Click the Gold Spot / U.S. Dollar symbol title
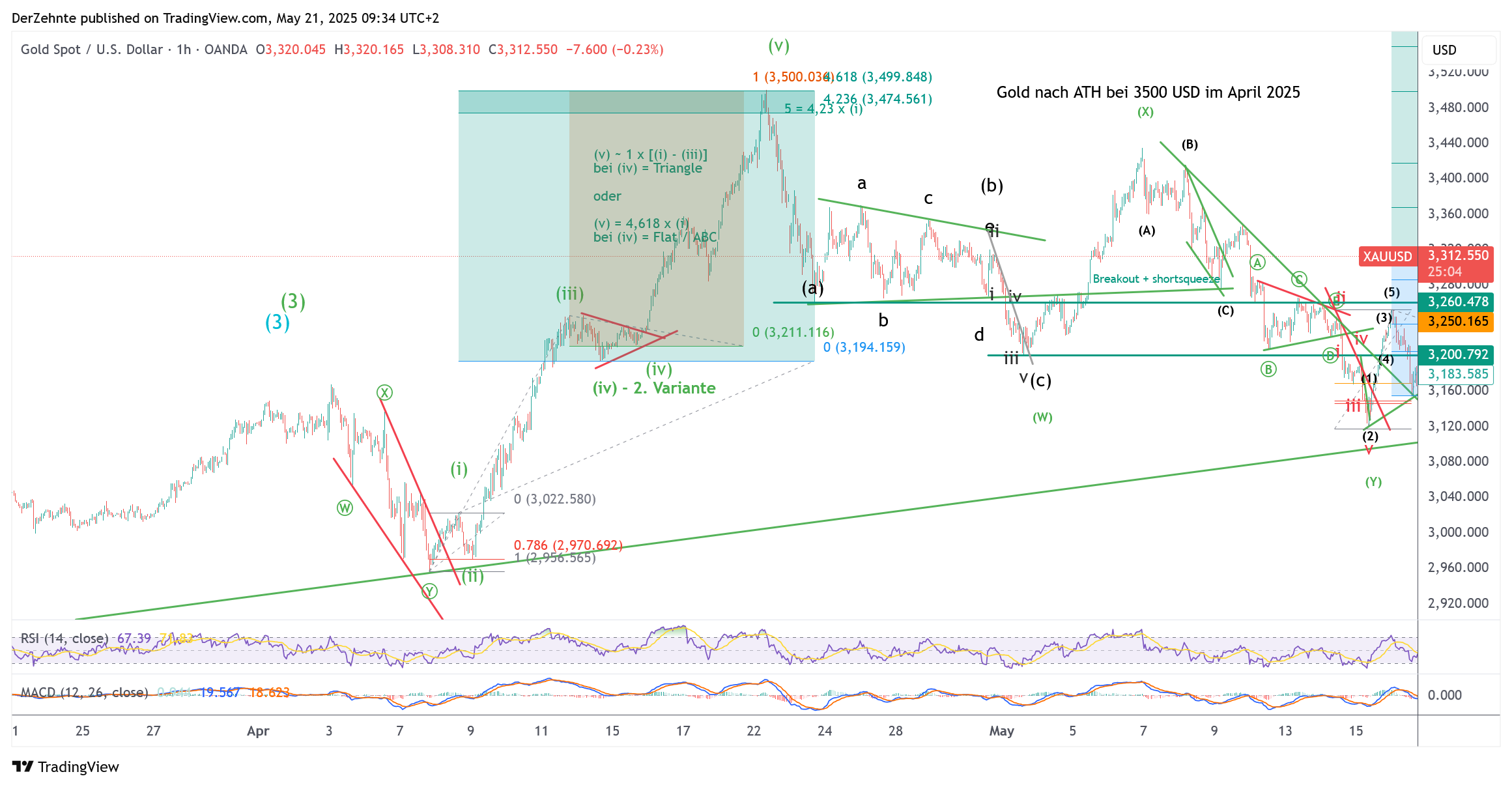Screen dimensions: 1512x787 click(x=91, y=50)
